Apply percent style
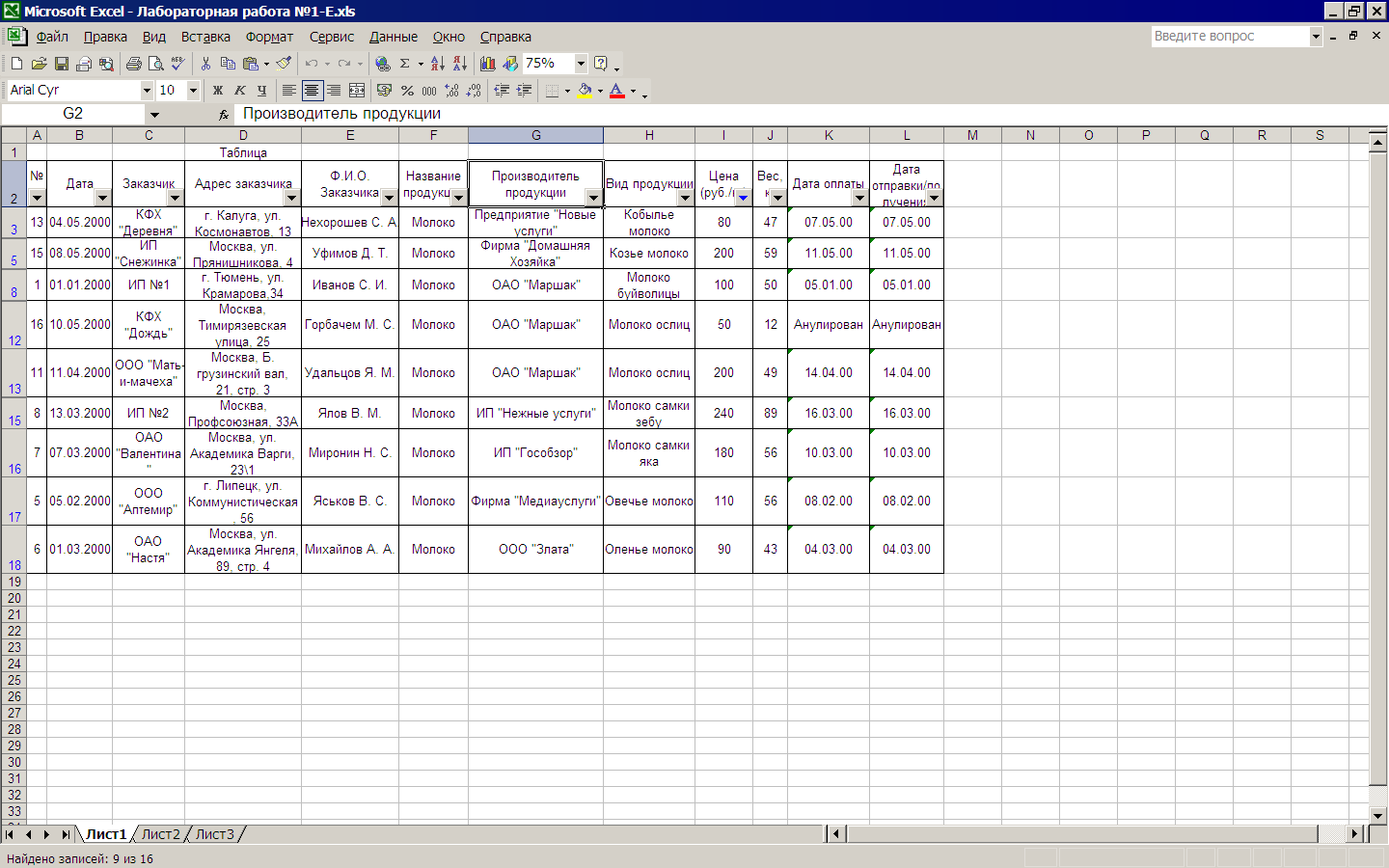 coord(407,91)
